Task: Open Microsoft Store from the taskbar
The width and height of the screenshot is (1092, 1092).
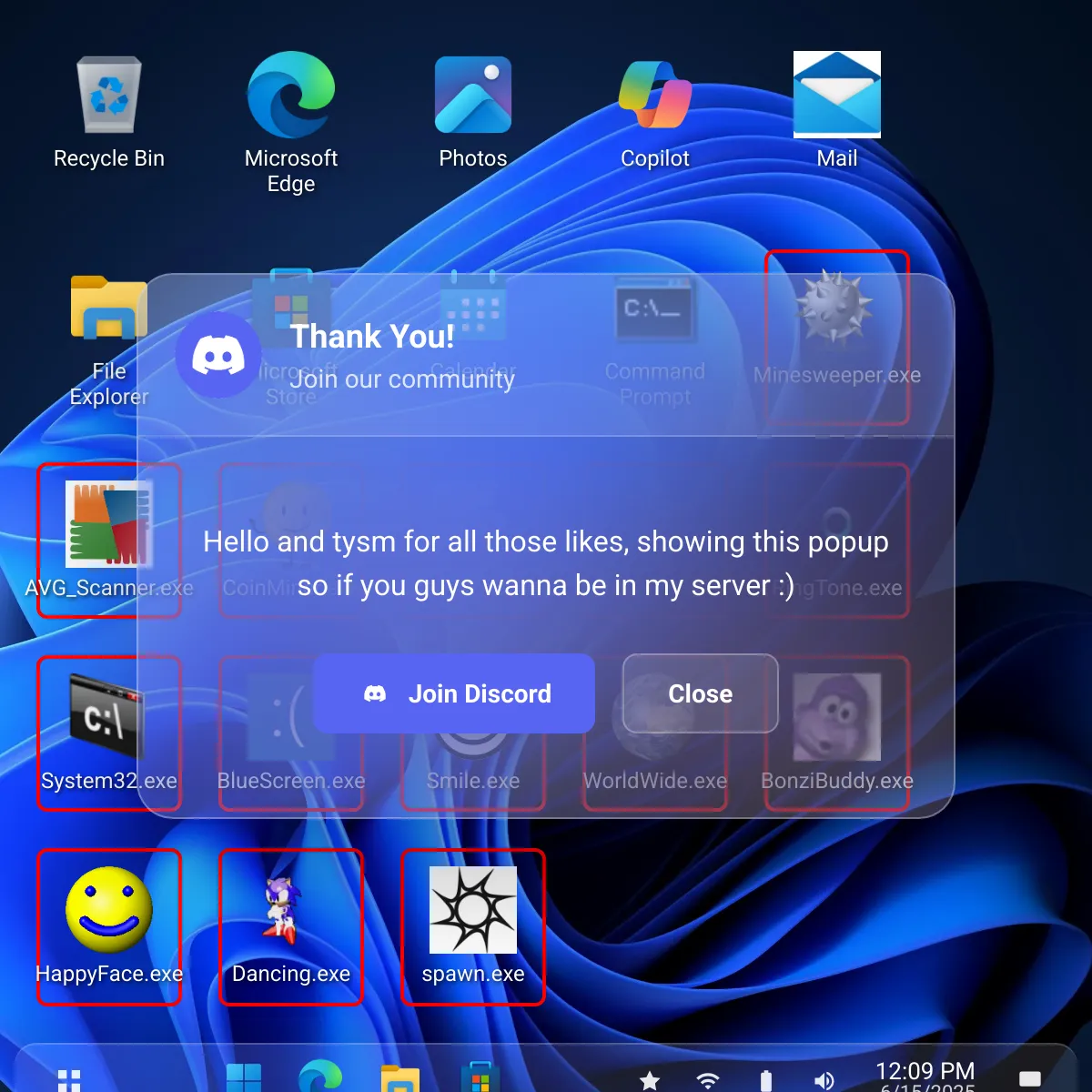Action: (x=480, y=1078)
